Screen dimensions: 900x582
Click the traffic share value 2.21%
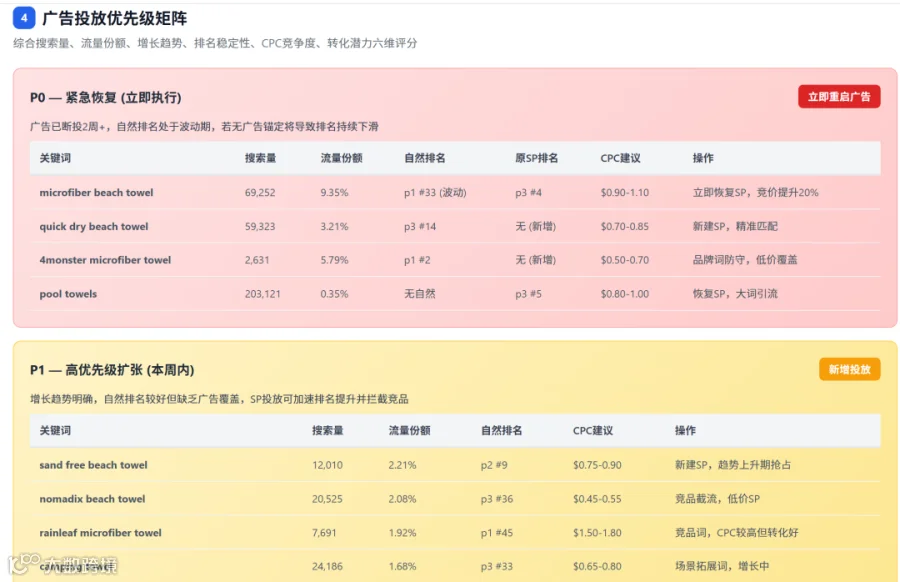[402, 465]
